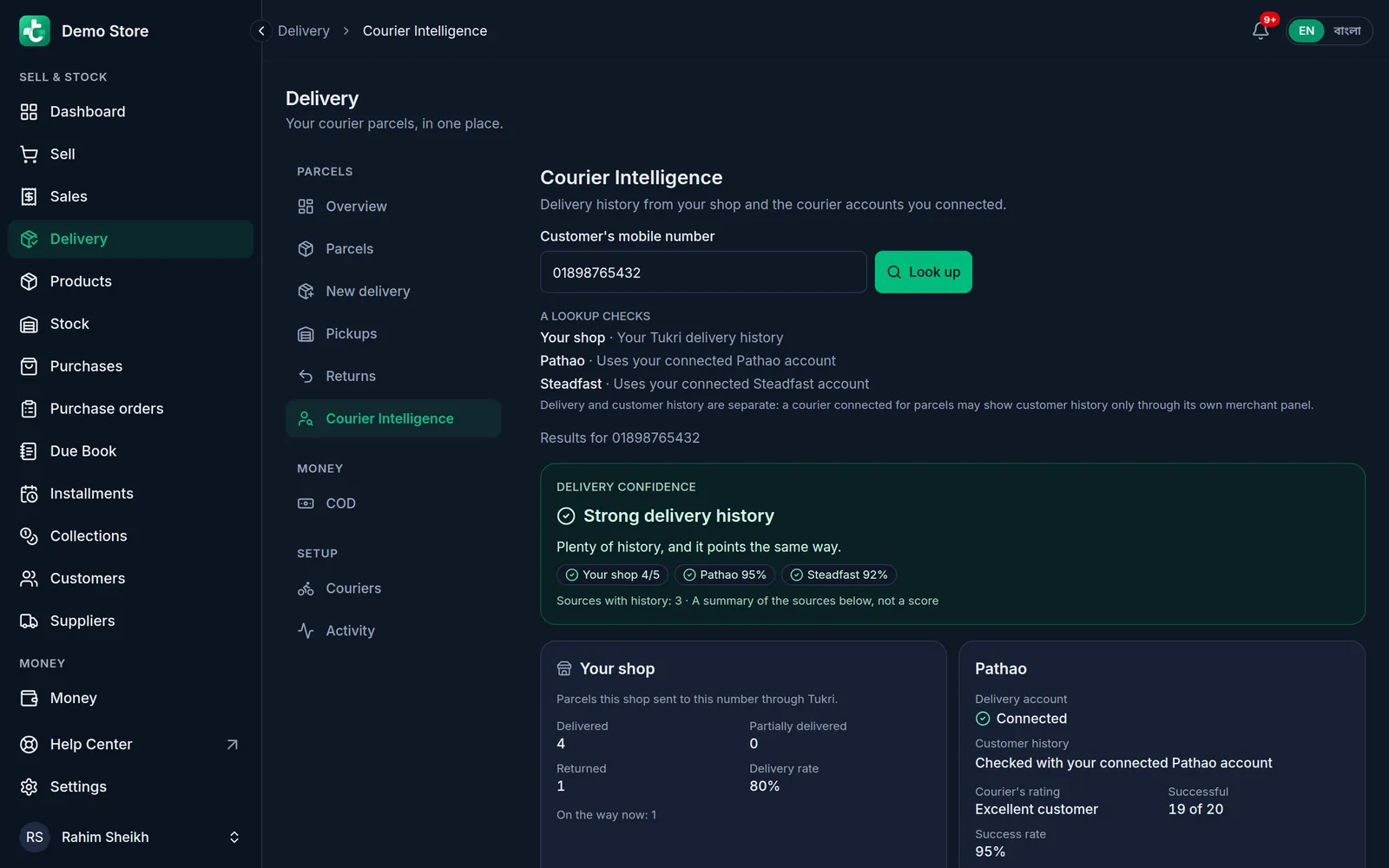Click the Demo Store logo icon
This screenshot has width=1389, height=868.
[35, 31]
